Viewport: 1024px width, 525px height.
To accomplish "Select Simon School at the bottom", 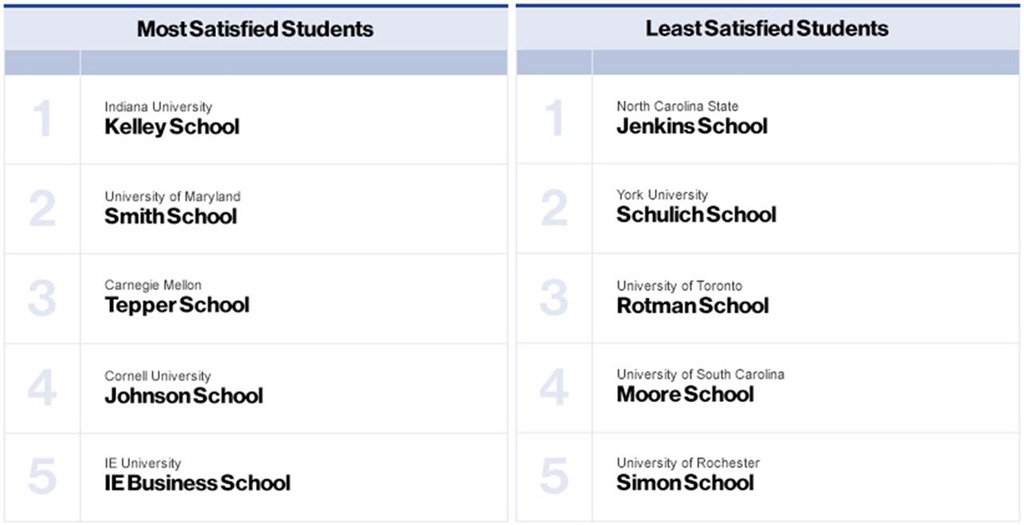I will (685, 483).
